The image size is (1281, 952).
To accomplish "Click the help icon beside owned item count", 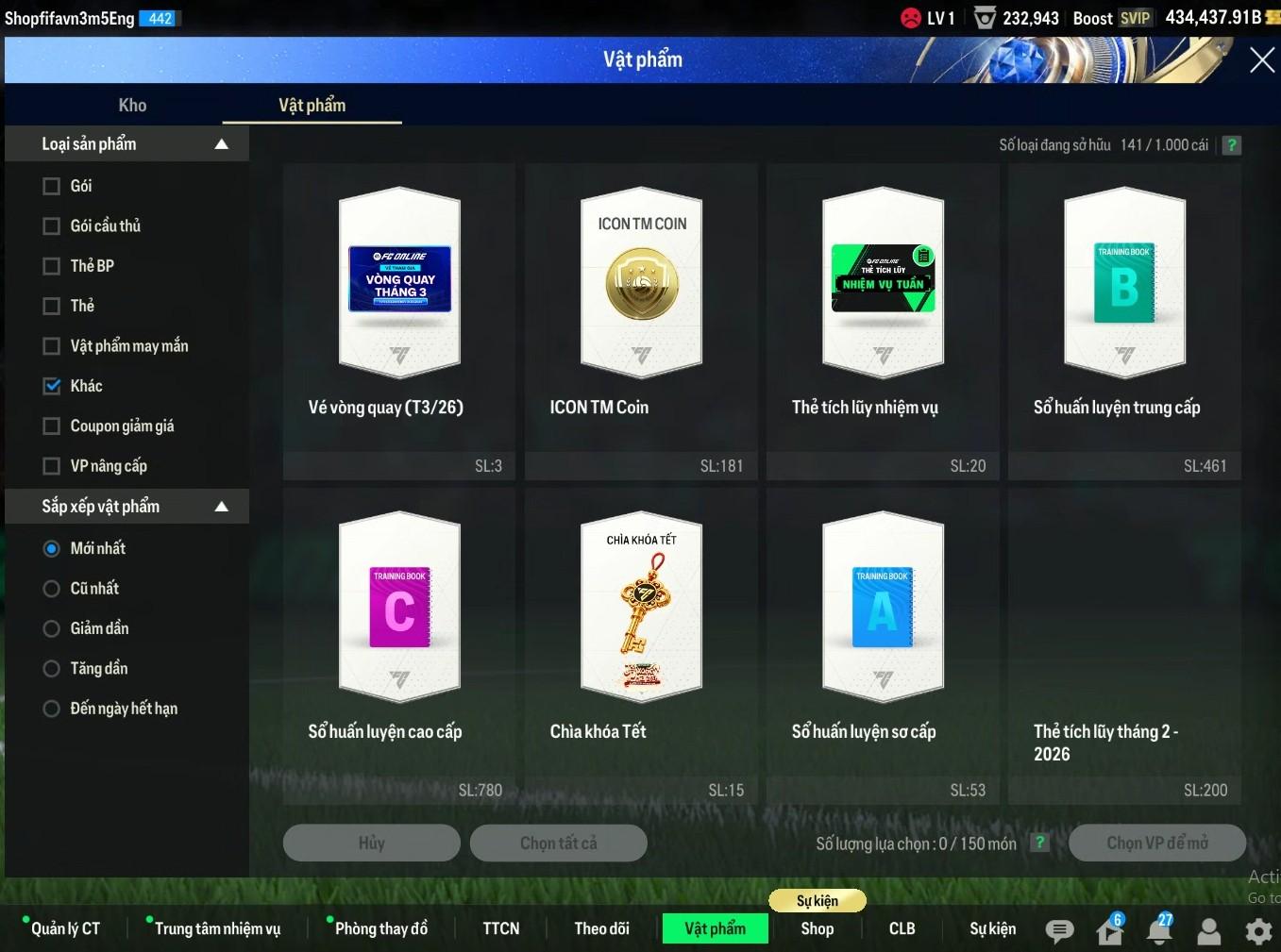I will click(x=1231, y=145).
